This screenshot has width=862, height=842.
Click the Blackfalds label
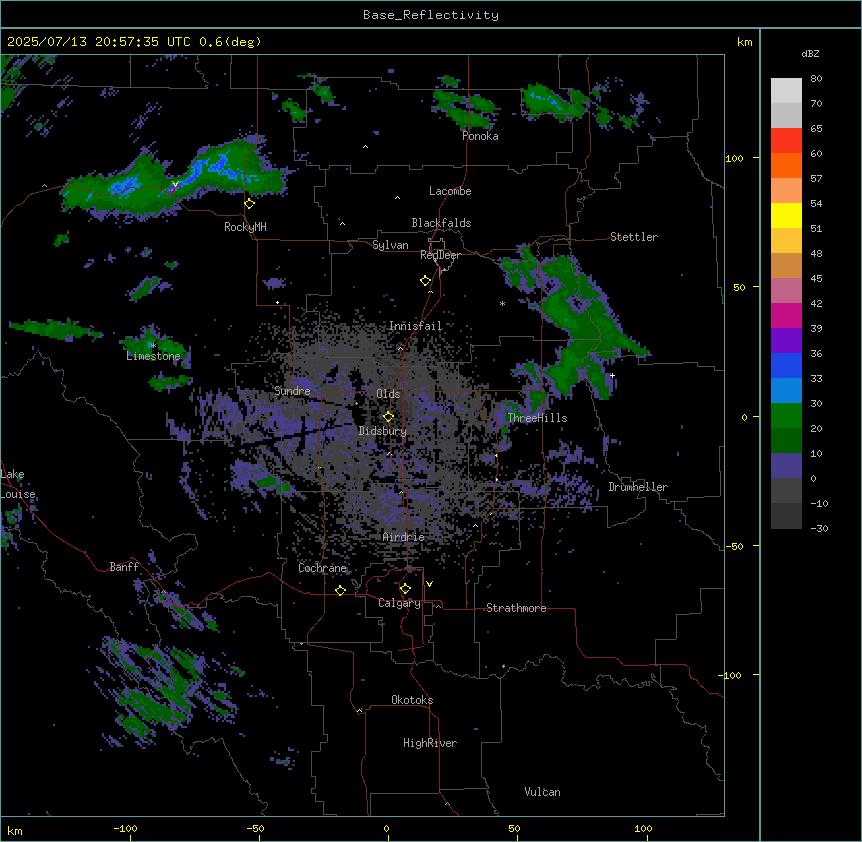click(441, 223)
